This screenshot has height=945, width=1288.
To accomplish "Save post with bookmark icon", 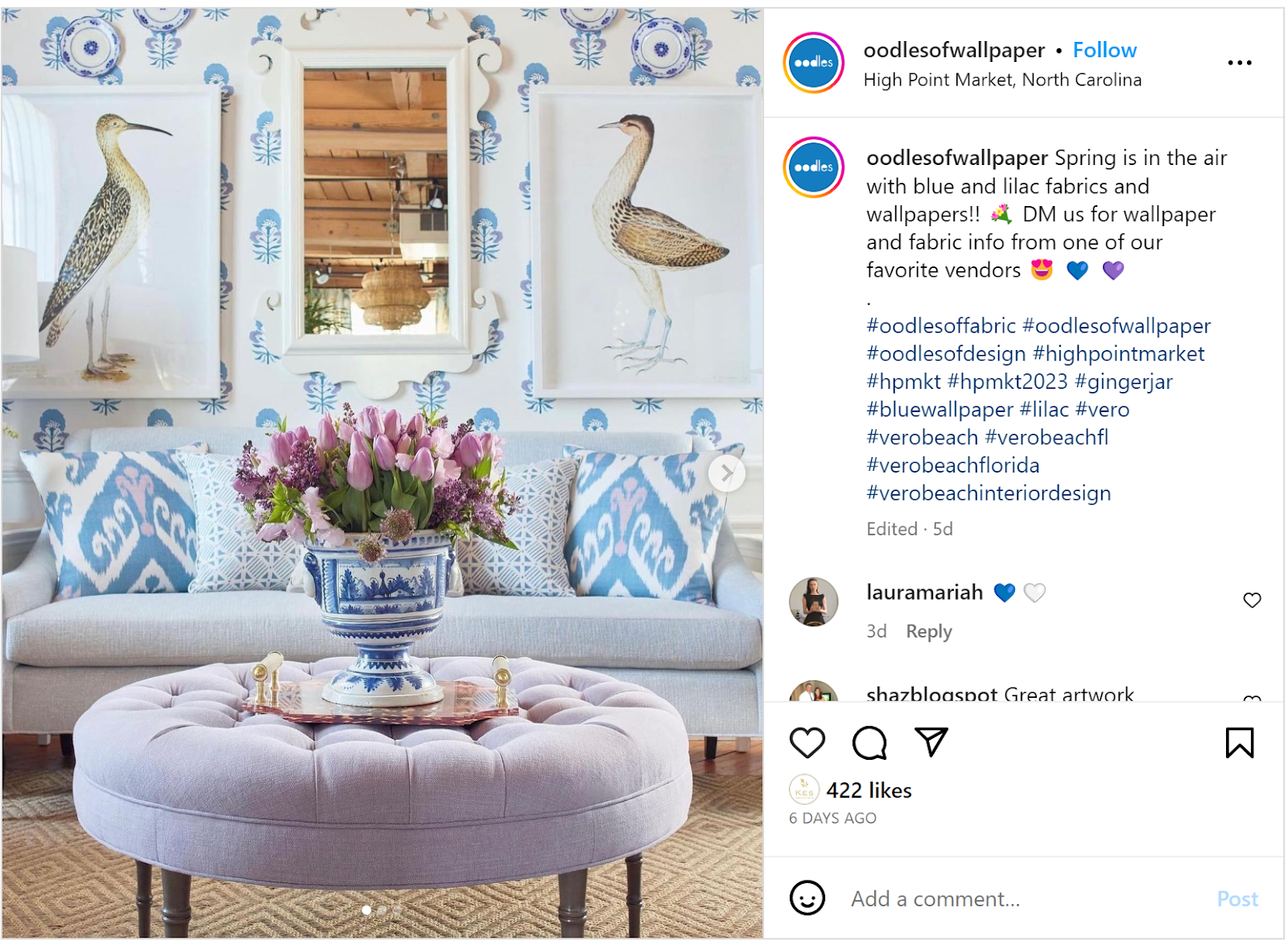I will pyautogui.click(x=1239, y=742).
